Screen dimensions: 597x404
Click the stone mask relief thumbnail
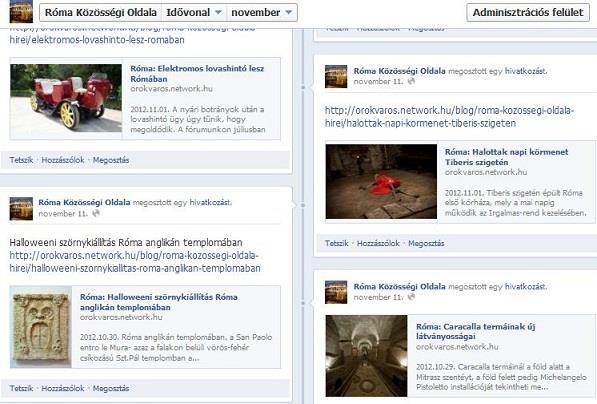[41, 327]
